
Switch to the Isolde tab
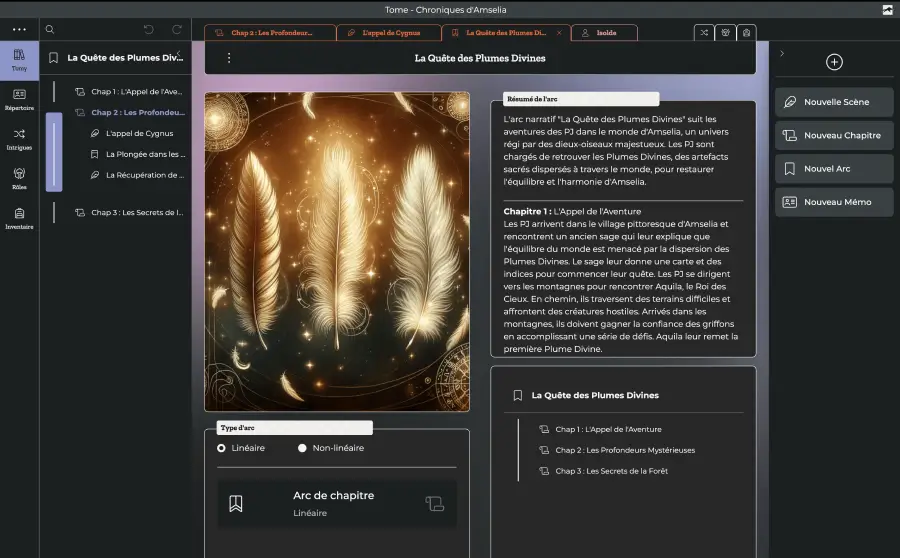point(604,33)
